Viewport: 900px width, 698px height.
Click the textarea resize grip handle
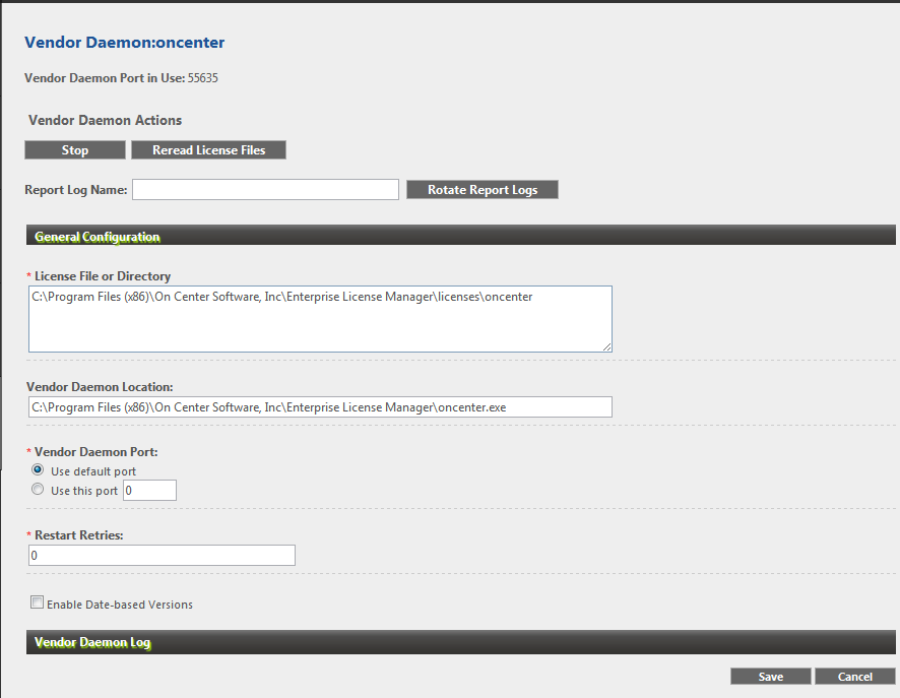pyautogui.click(x=607, y=346)
